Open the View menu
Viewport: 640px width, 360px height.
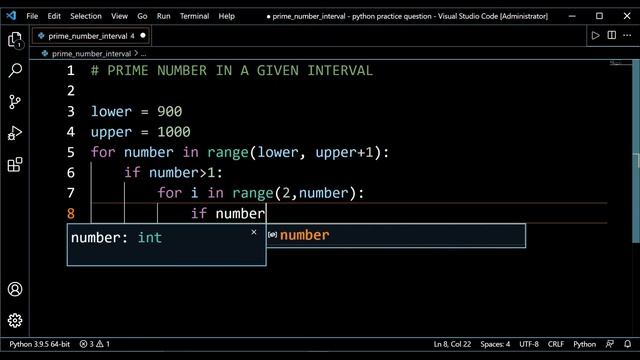pyautogui.click(x=120, y=16)
